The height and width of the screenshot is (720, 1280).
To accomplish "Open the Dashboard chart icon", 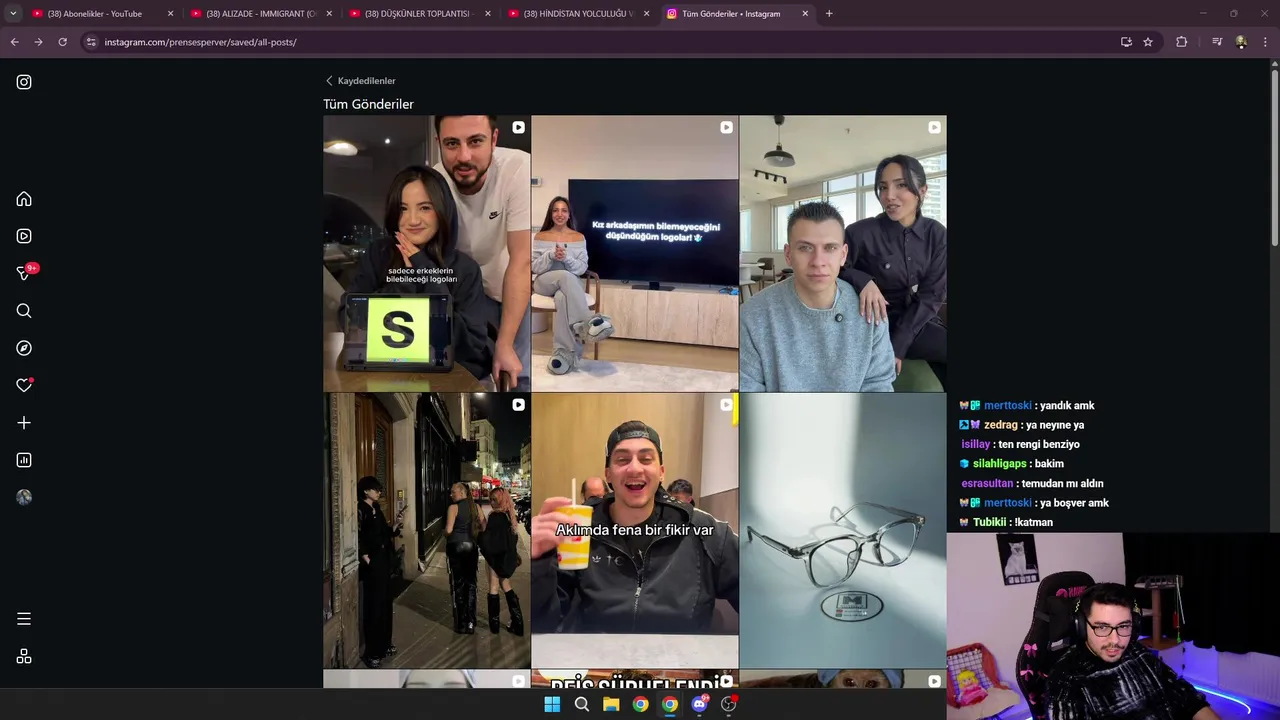I will [24, 460].
